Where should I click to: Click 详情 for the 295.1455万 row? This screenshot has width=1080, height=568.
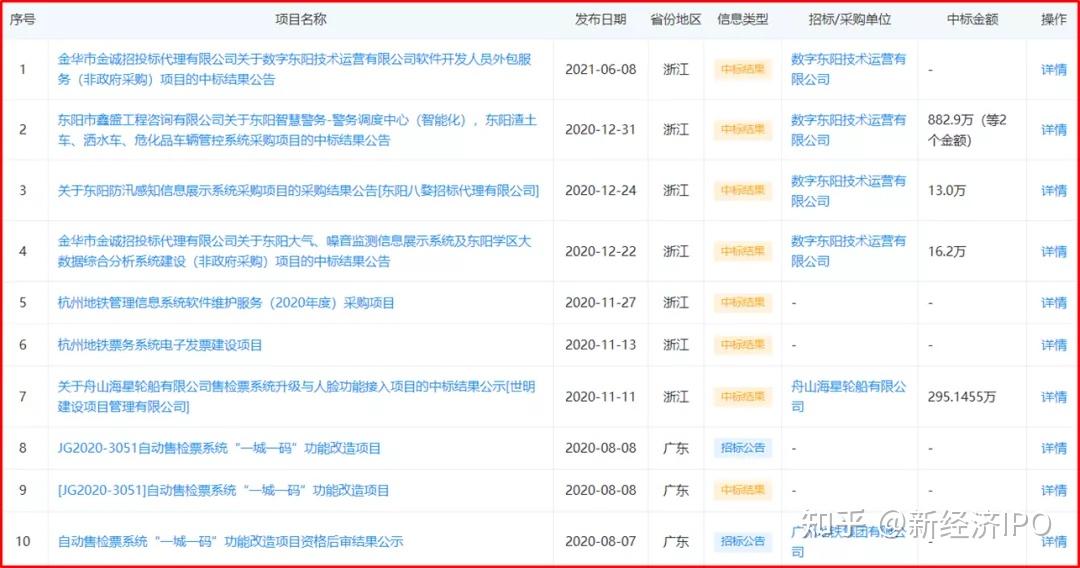[x=1053, y=397]
